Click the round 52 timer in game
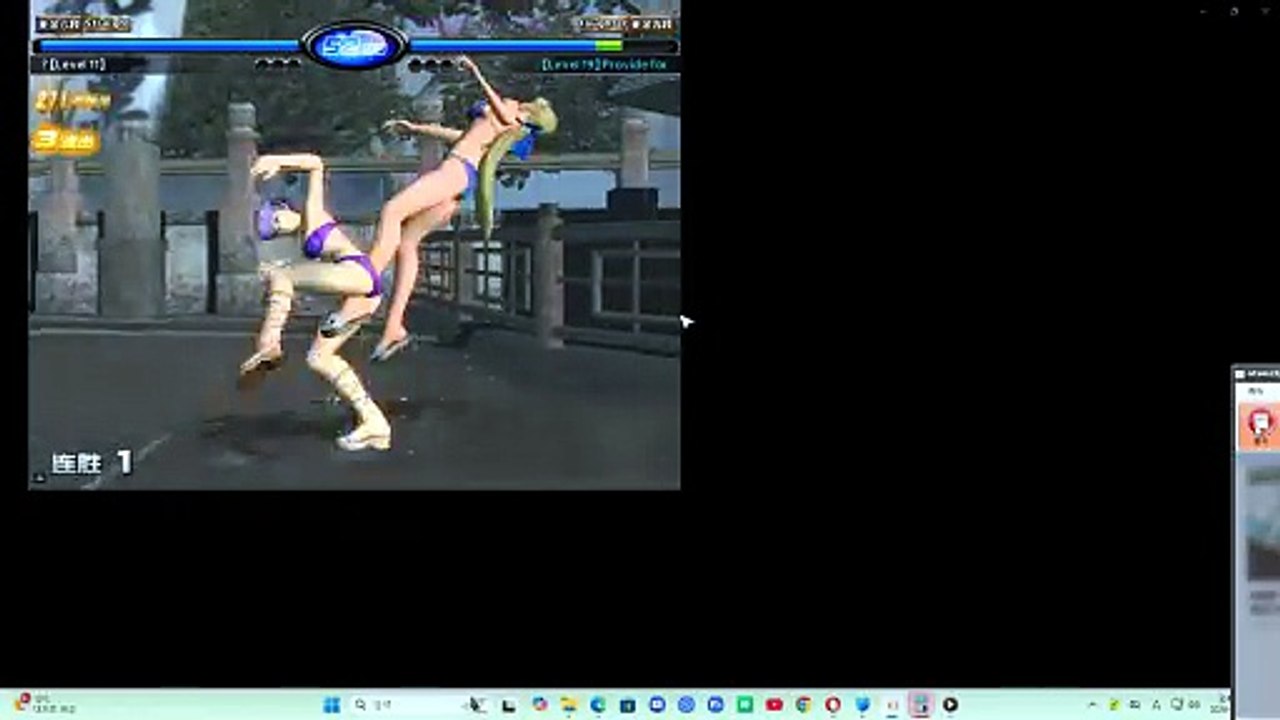 click(355, 45)
